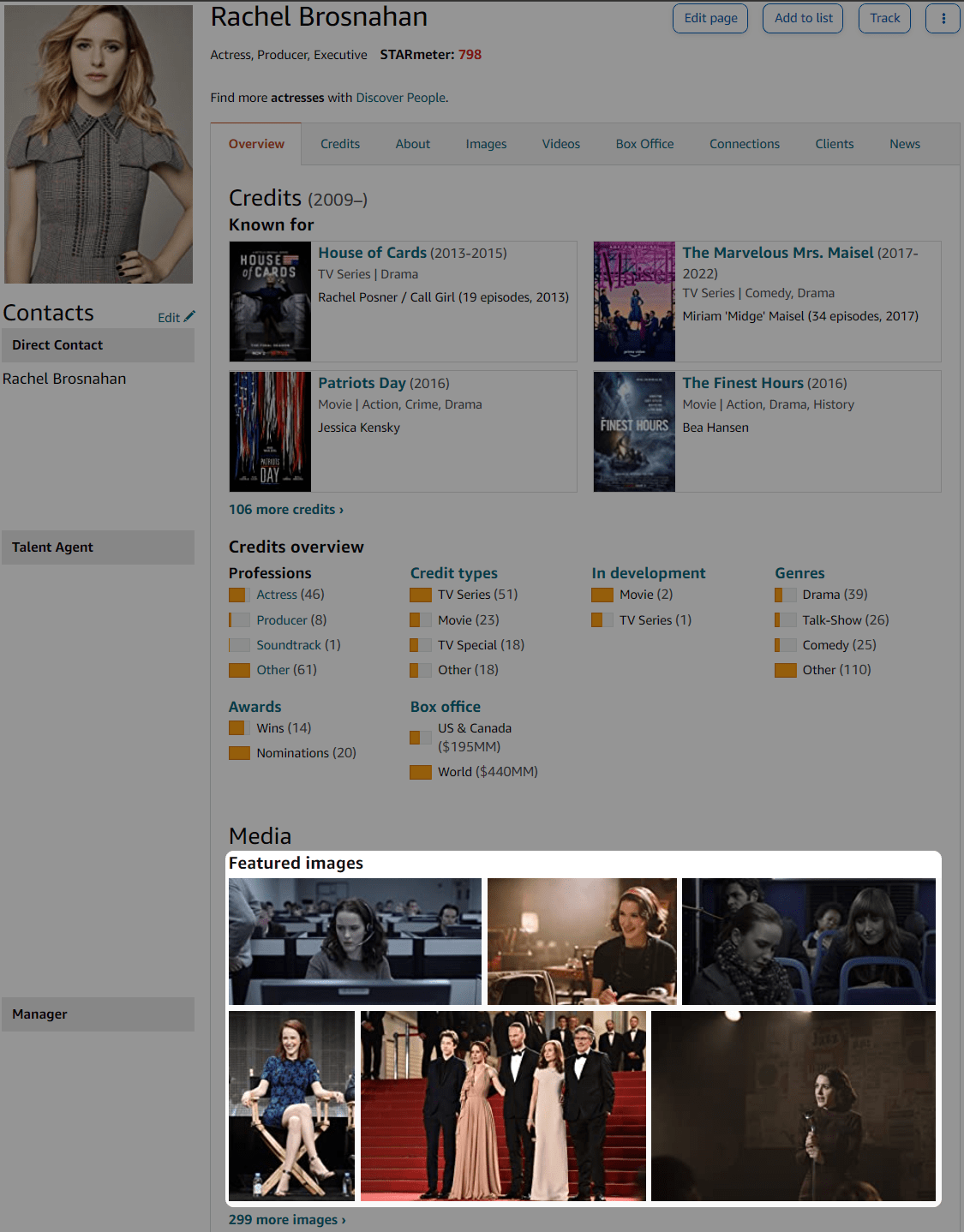View the Box Office tab
The width and height of the screenshot is (964, 1232).
[644, 143]
